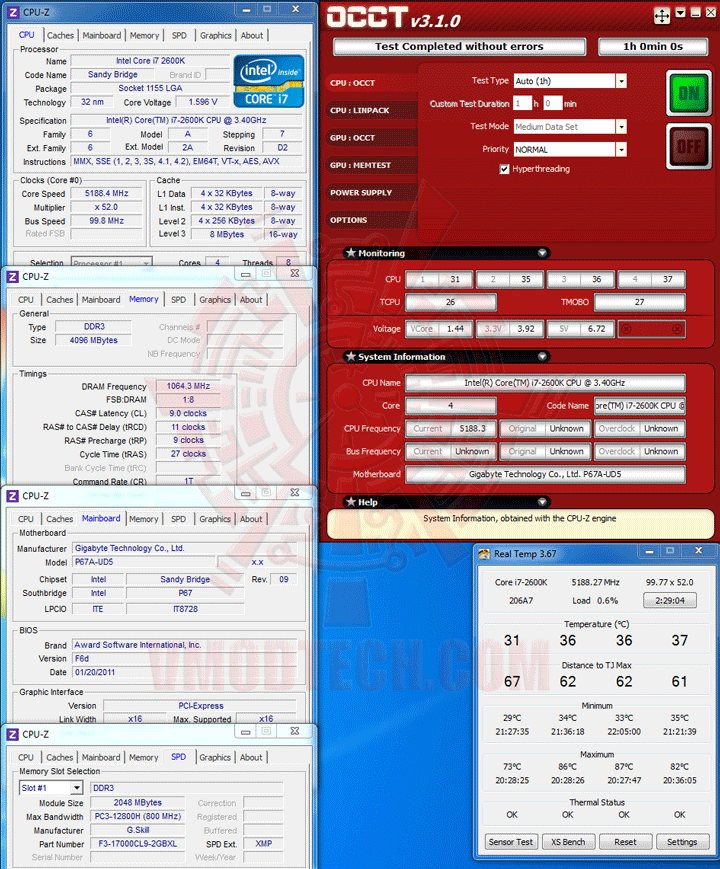The width and height of the screenshot is (720, 869).
Task: Collapse the Help section arrow
Action: click(x=542, y=502)
